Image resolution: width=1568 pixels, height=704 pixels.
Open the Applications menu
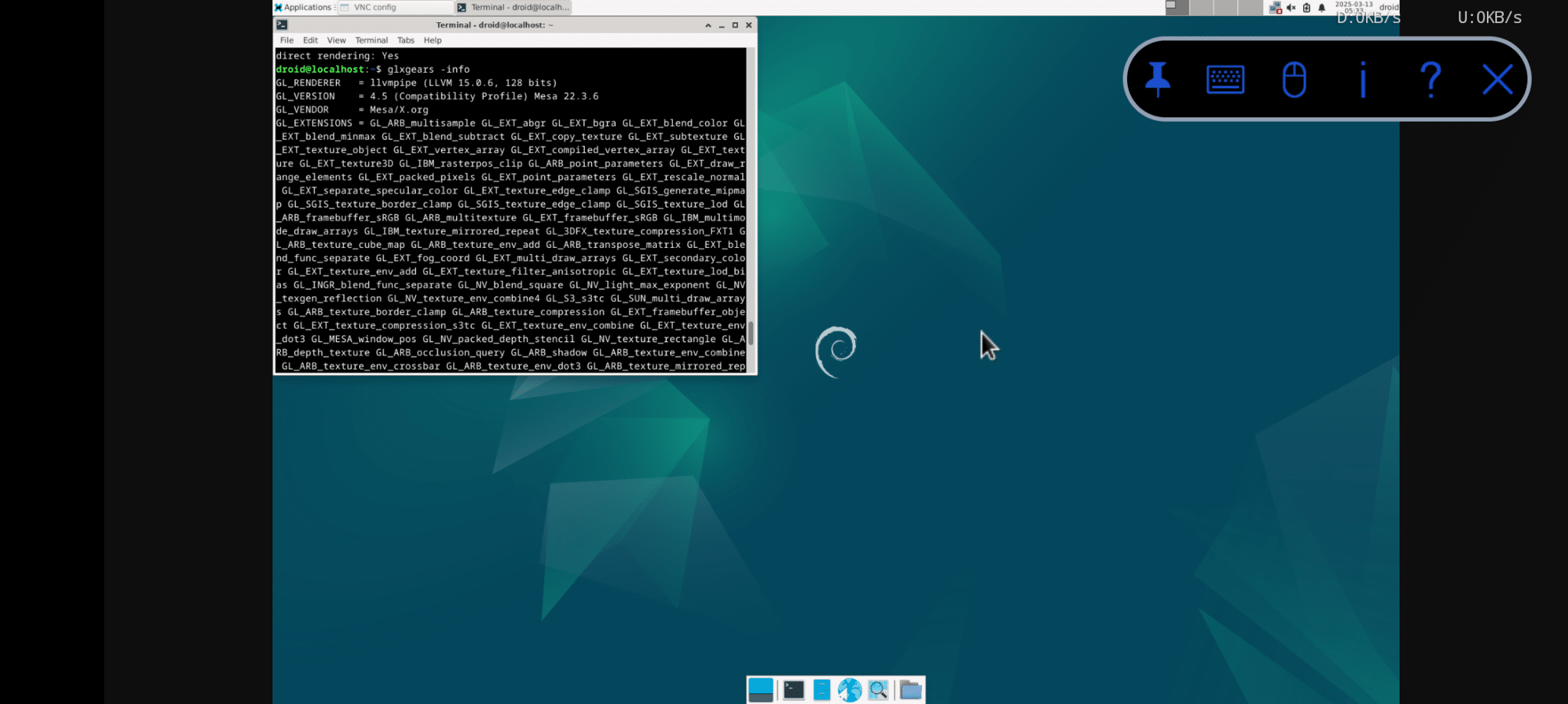click(304, 7)
